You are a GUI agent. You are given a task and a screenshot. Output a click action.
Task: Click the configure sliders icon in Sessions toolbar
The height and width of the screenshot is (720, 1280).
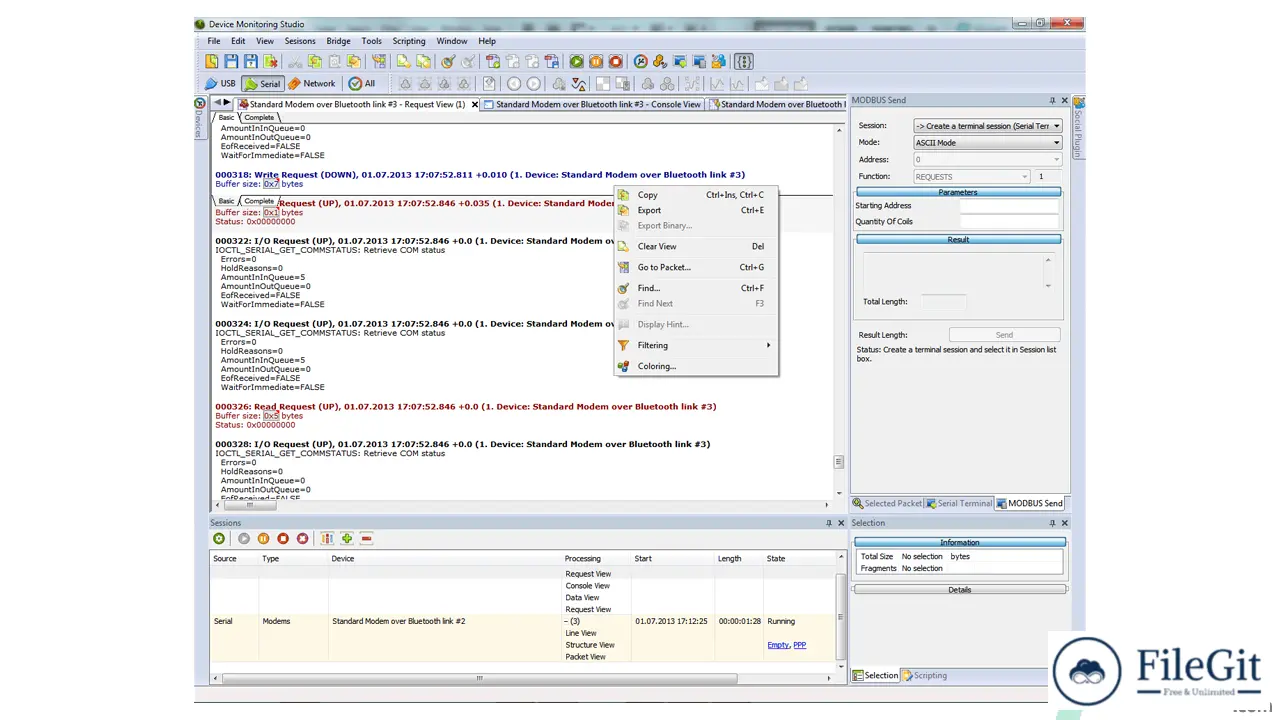pyautogui.click(x=327, y=538)
